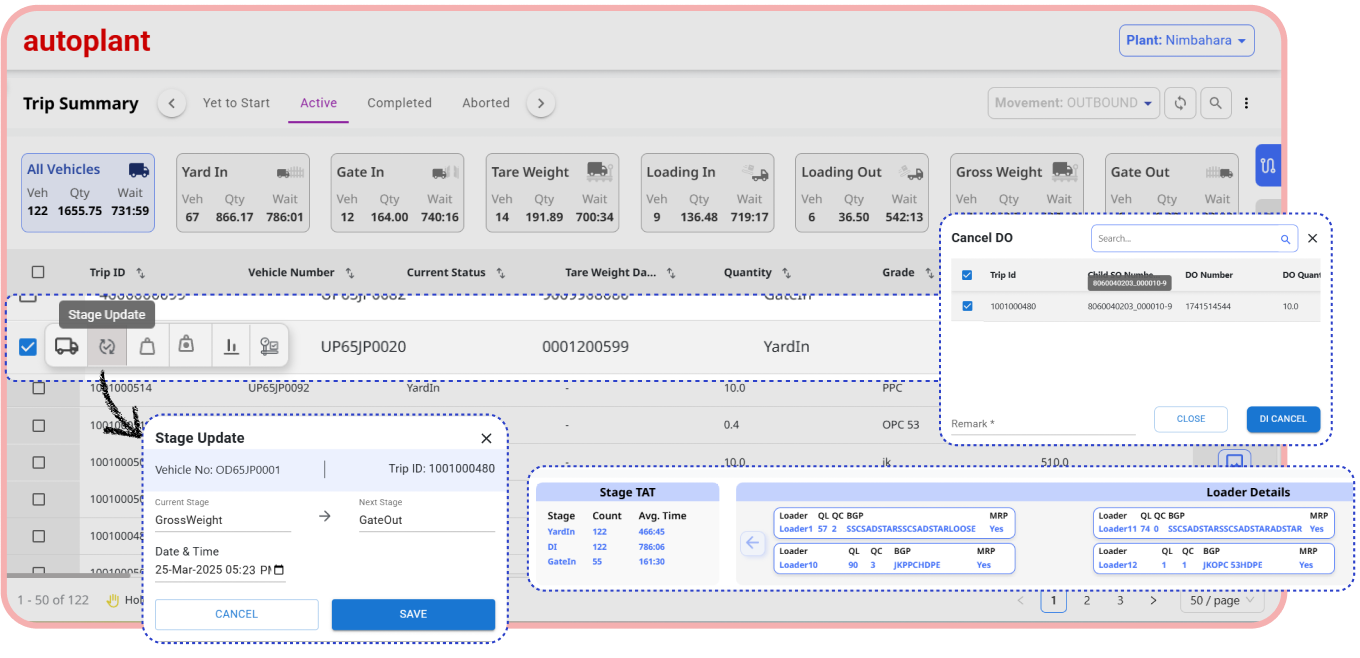This screenshot has width=1360, height=658.
Task: Expand the Movement: OUTBOUND dropdown
Action: pyautogui.click(x=1071, y=103)
